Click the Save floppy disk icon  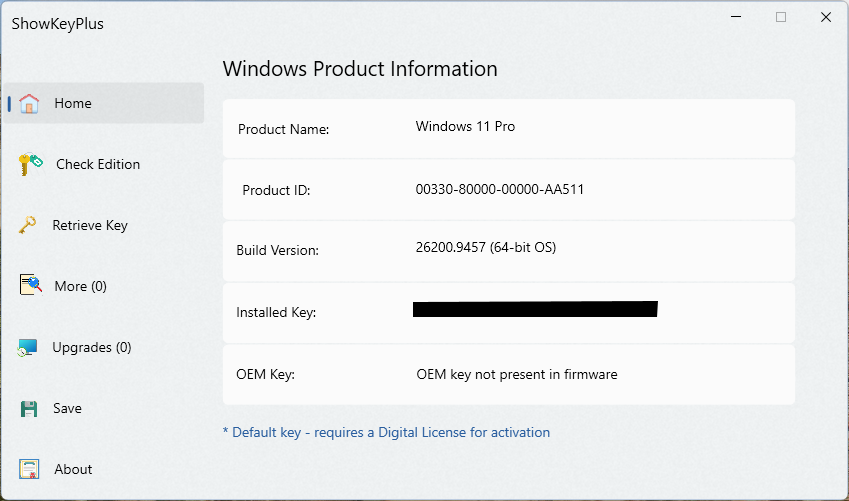pos(29,408)
